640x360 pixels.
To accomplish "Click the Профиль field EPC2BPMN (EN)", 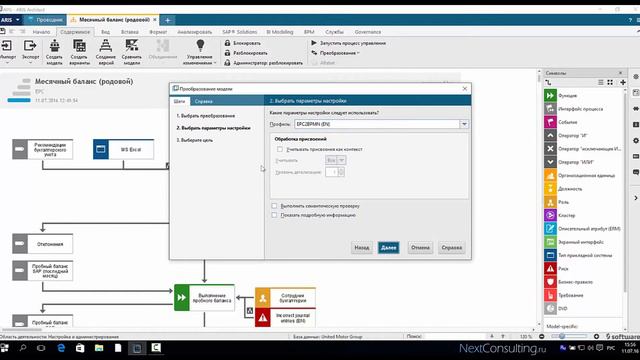I will 377,124.
